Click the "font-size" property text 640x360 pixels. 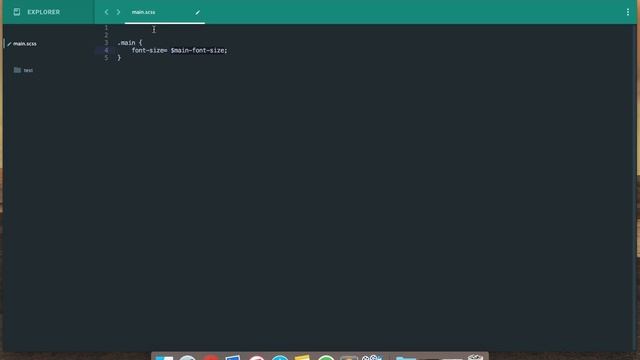(147, 50)
